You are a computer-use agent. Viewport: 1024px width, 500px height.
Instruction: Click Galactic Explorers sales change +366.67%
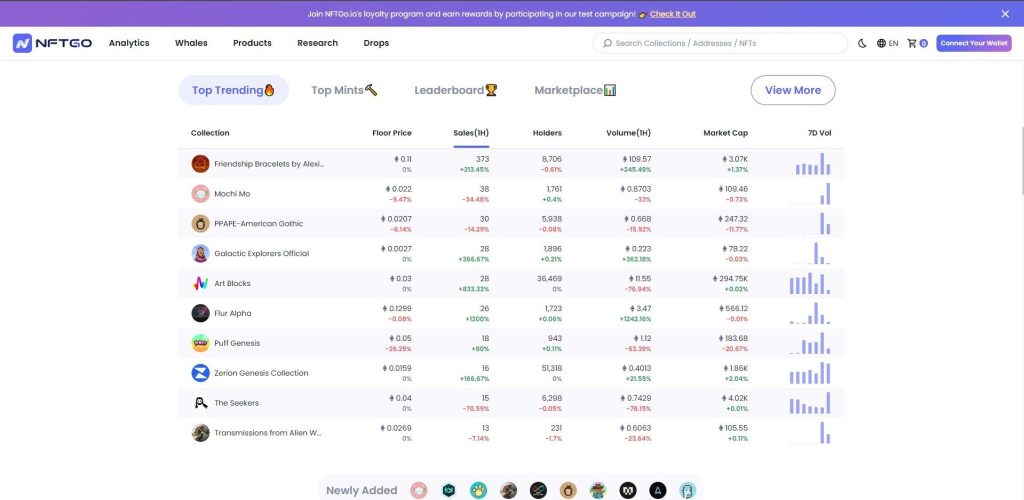tap(474, 259)
